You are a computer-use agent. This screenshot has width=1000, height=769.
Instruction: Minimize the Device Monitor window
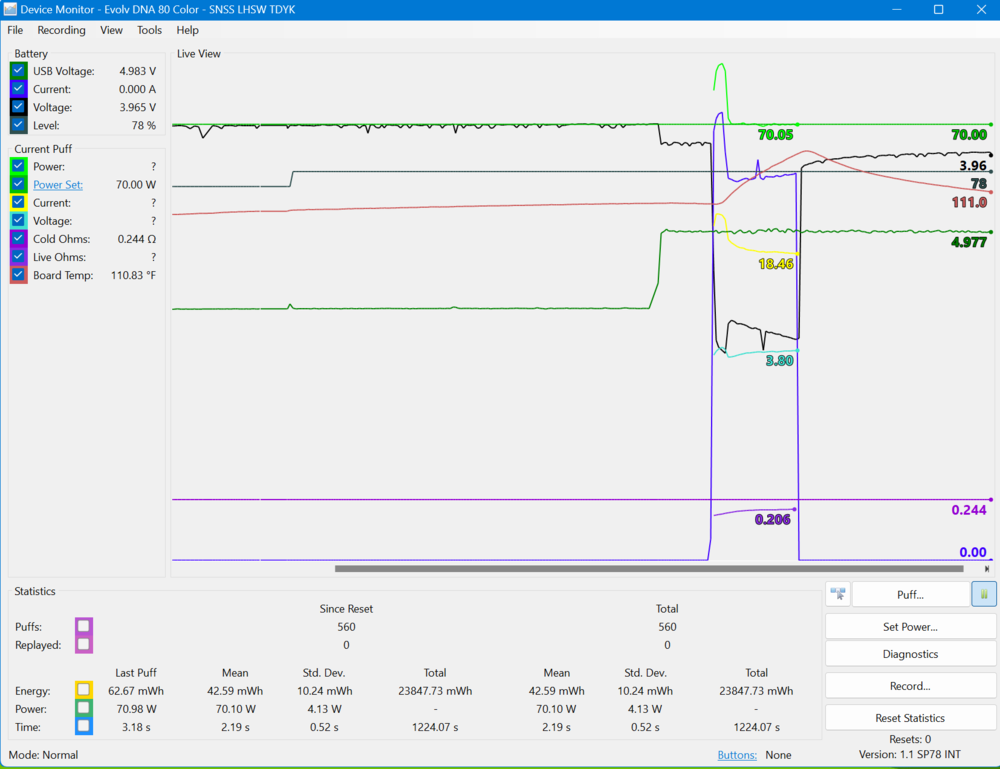point(897,10)
